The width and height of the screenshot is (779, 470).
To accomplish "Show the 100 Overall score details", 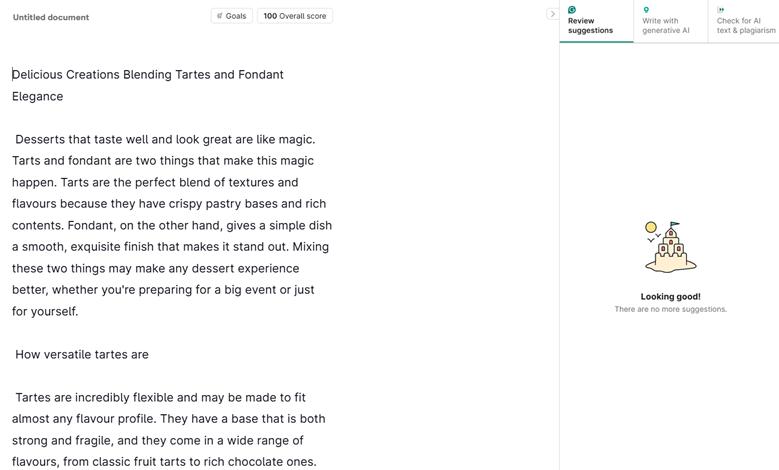I will [x=295, y=16].
